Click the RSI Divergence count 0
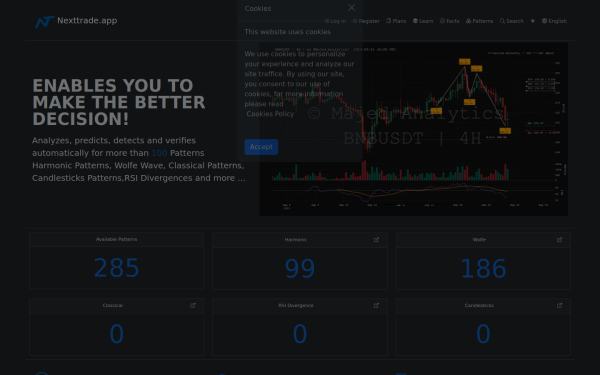Screen dimensions: 600x375 [300, 334]
